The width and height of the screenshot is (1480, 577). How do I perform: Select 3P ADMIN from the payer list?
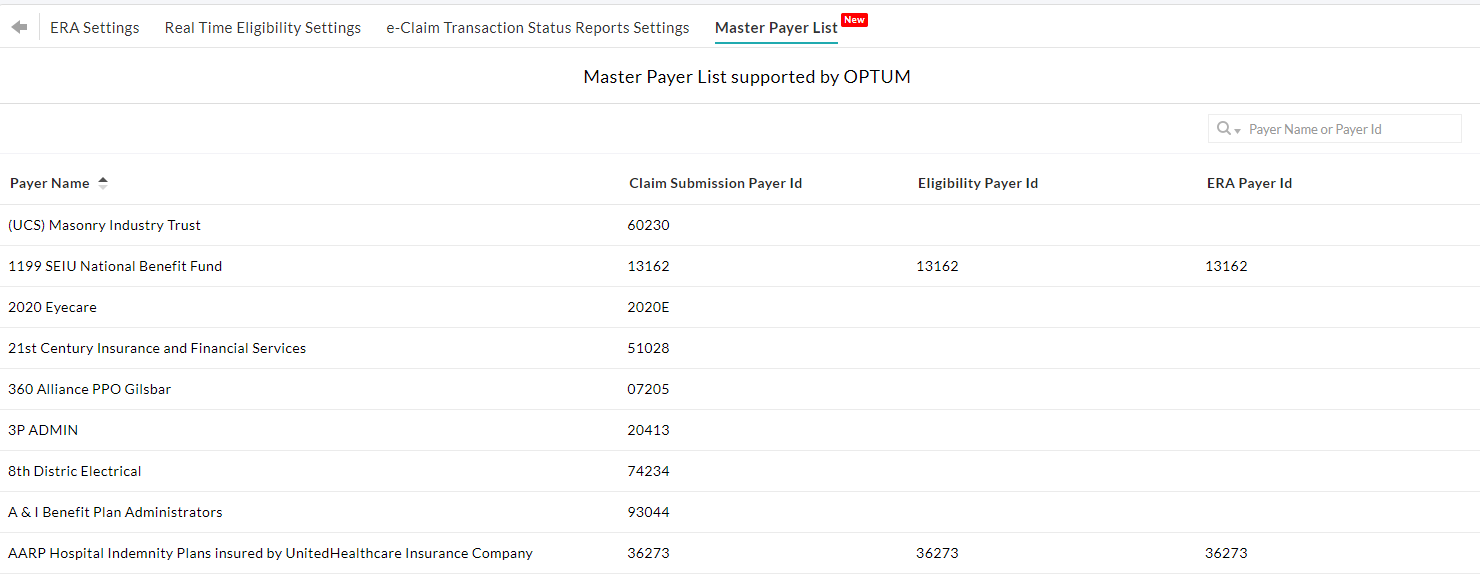(x=42, y=430)
